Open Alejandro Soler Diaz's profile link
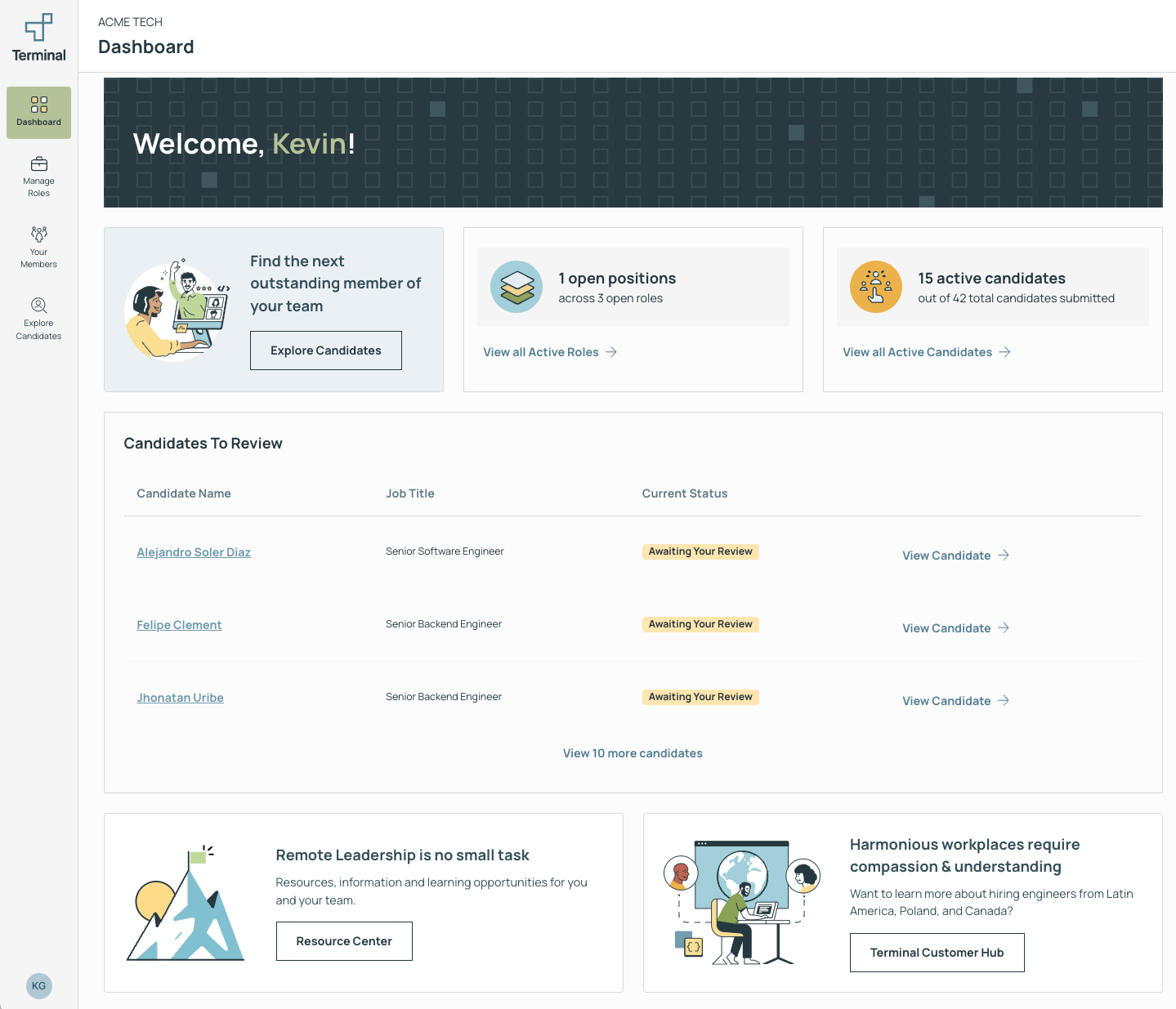The height and width of the screenshot is (1009, 1176). [x=194, y=551]
